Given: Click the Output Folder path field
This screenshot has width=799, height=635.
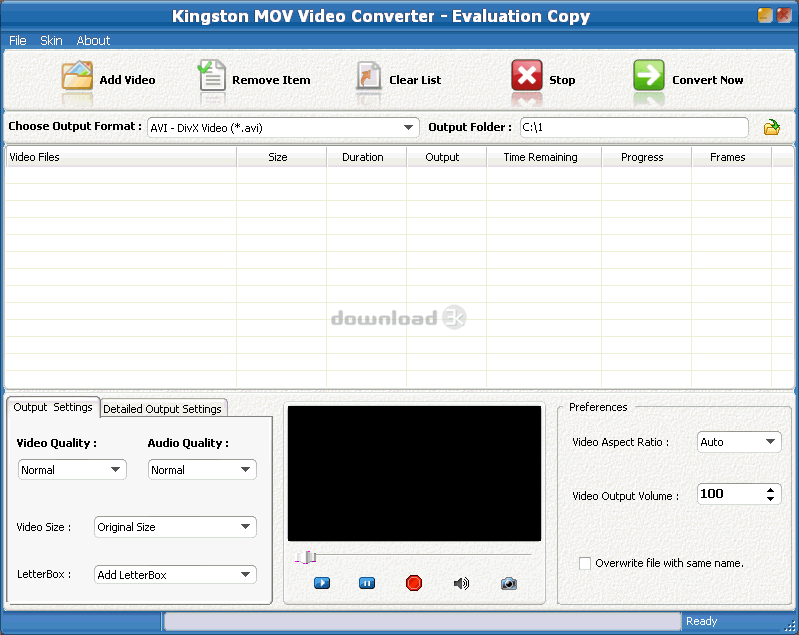Looking at the screenshot, I should pos(634,127).
